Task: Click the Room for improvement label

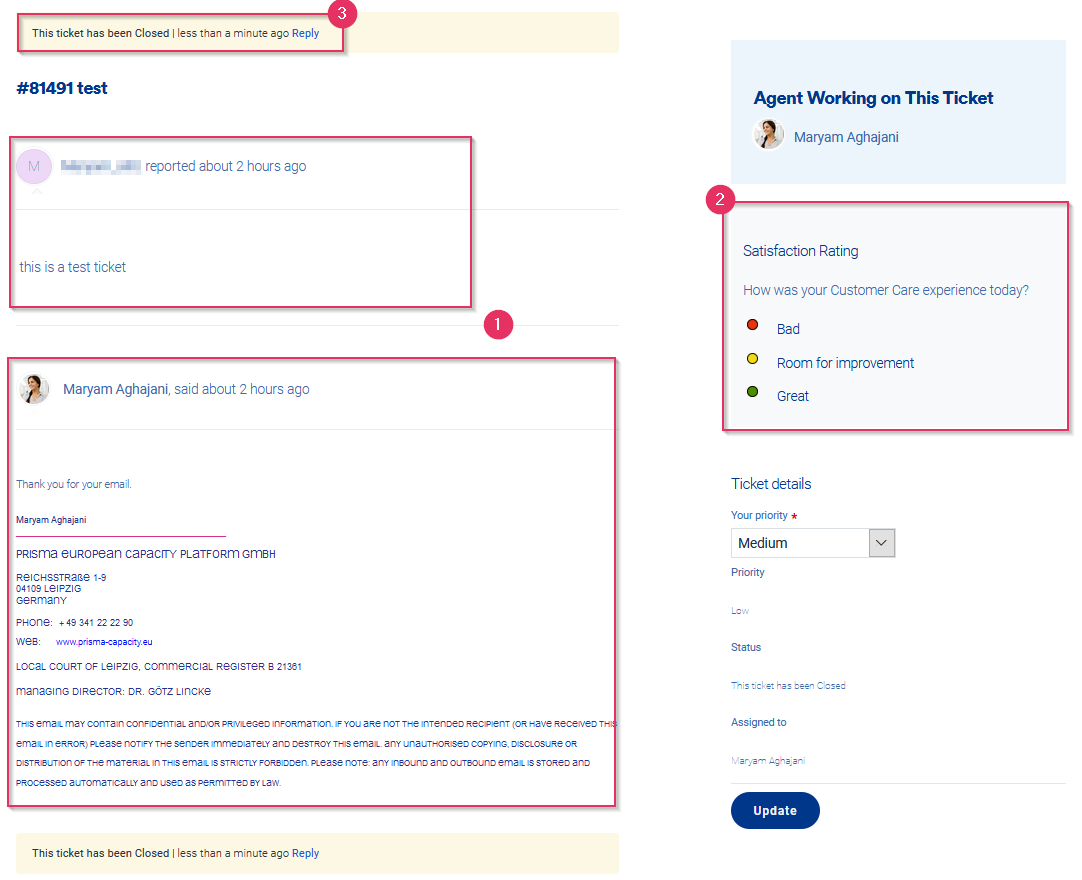Action: [845, 363]
